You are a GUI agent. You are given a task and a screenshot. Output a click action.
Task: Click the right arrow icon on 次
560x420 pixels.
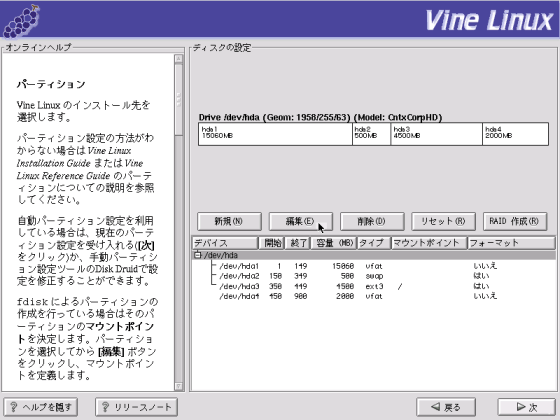[521, 406]
